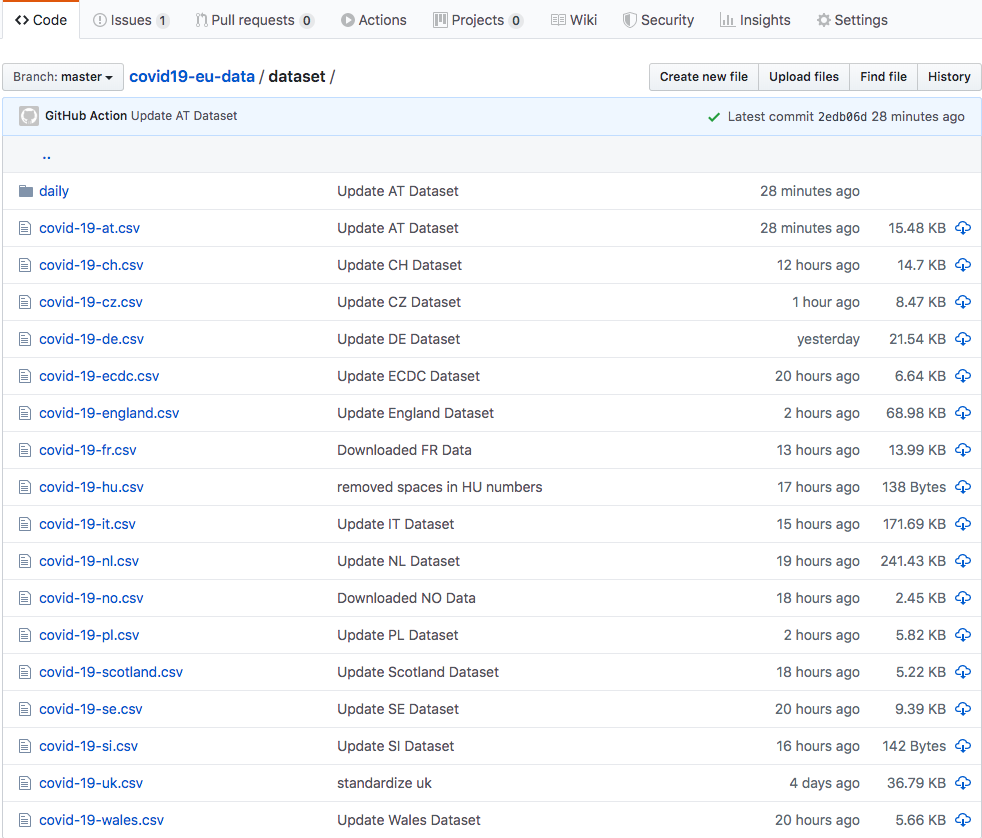
Task: Click the cloud download icon for covid-19-hu.csv
Action: point(963,487)
